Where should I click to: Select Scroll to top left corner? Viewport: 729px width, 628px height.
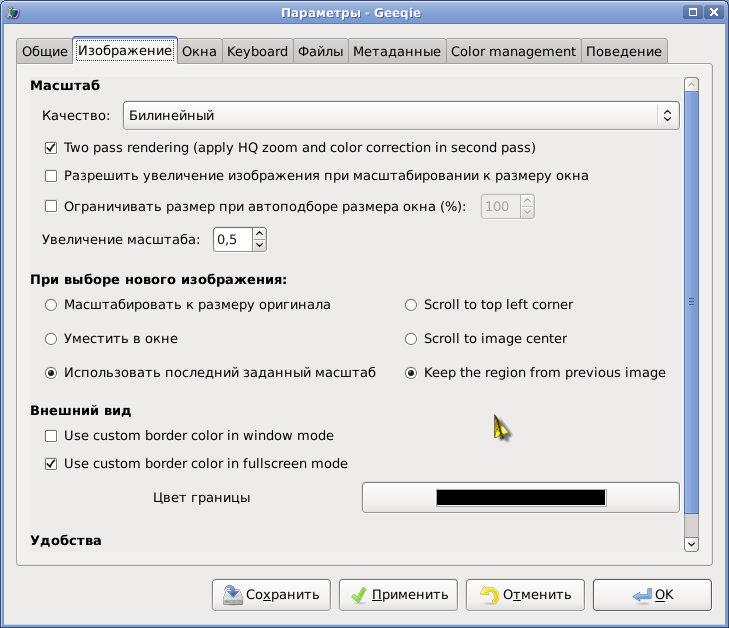click(411, 305)
